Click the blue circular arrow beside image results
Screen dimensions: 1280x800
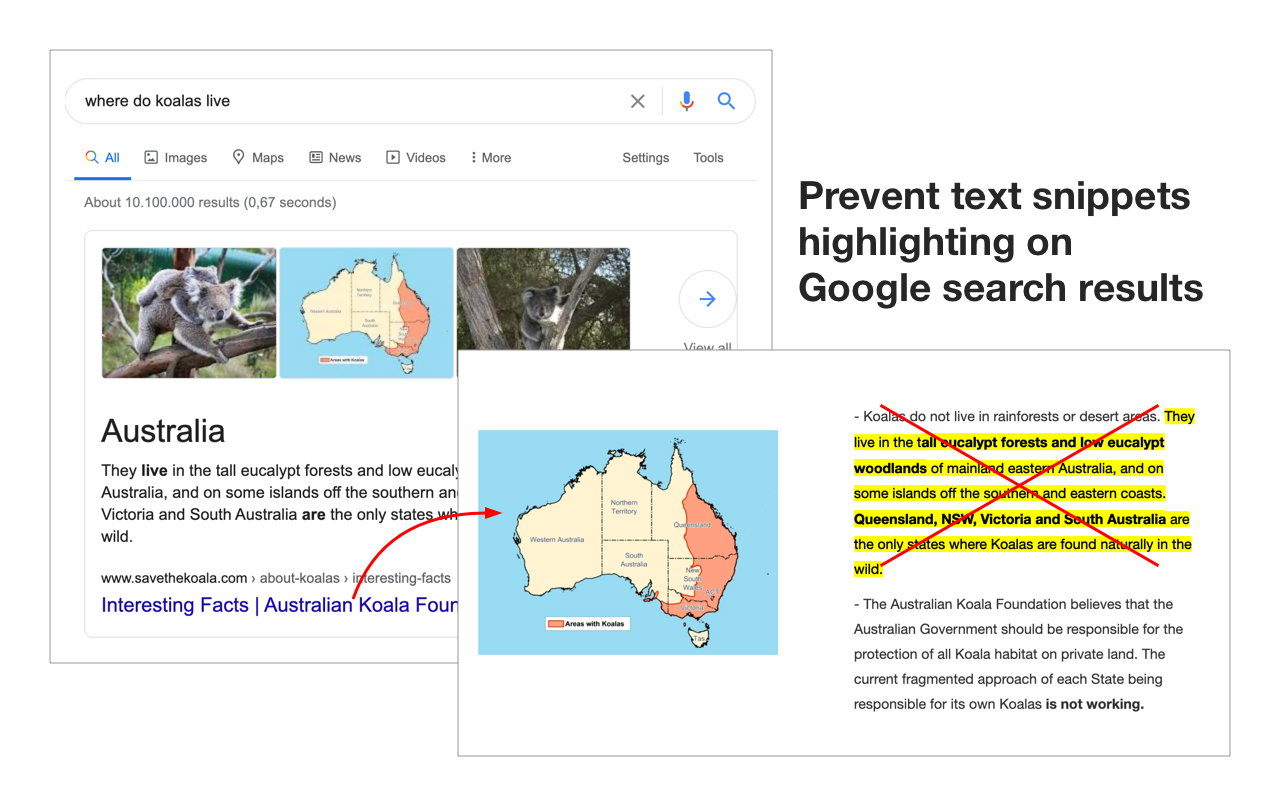point(707,298)
